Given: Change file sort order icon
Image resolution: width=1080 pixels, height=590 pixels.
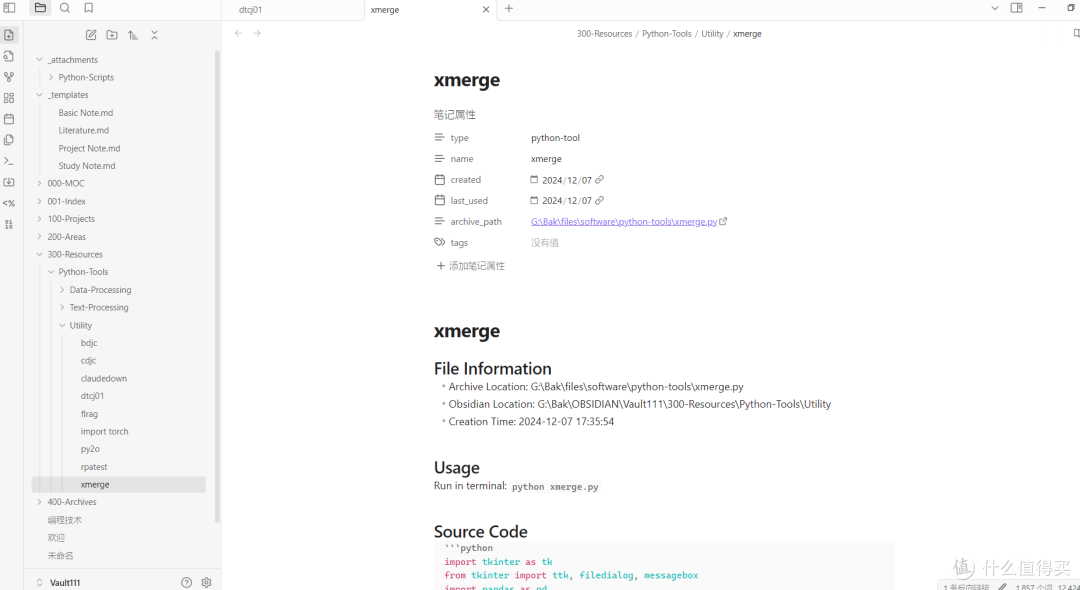Looking at the screenshot, I should (133, 35).
